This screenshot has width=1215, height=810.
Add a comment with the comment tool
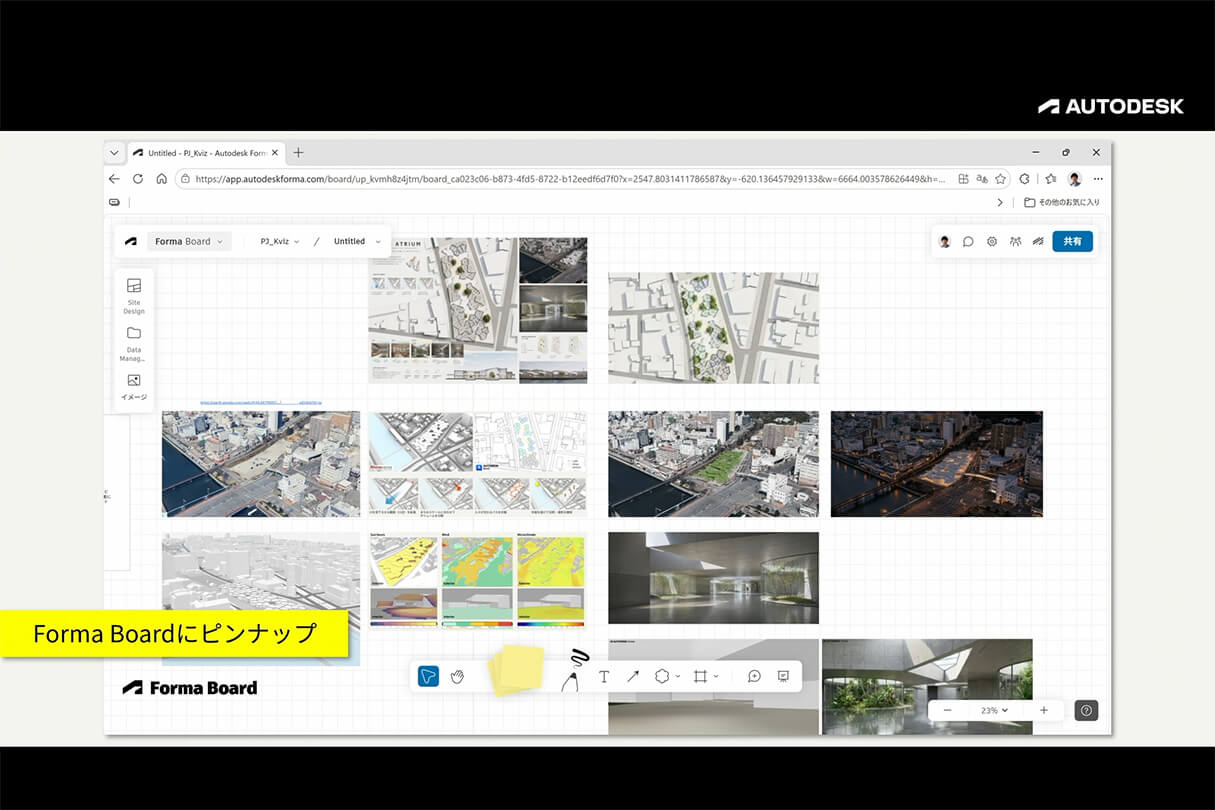(754, 677)
